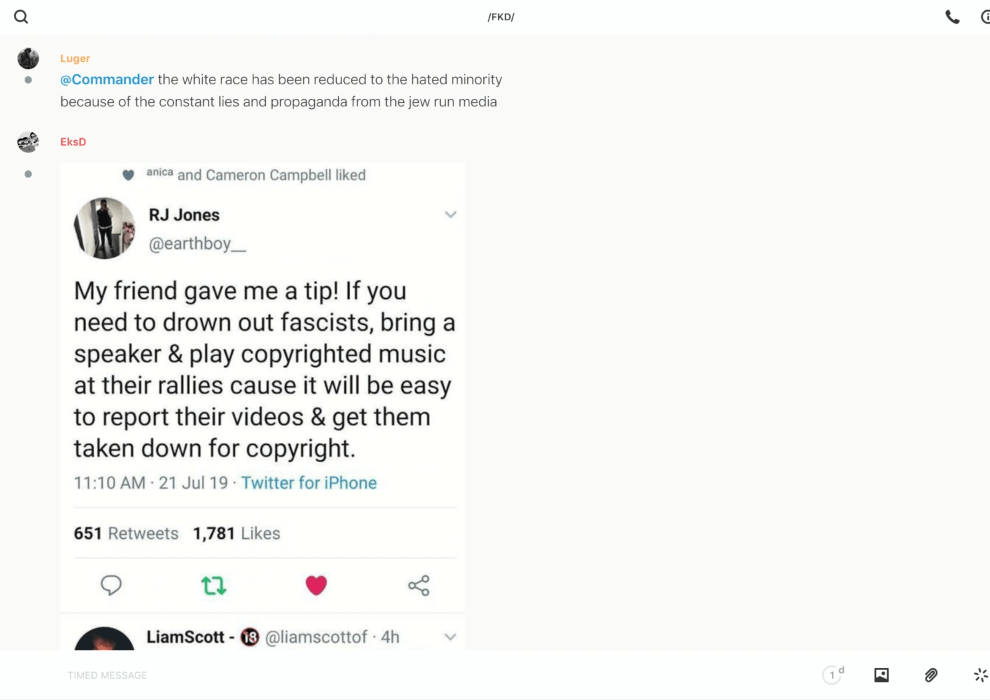This screenshot has width=990, height=700.
Task: Open conversation info icon at top right
Action: coord(985,17)
